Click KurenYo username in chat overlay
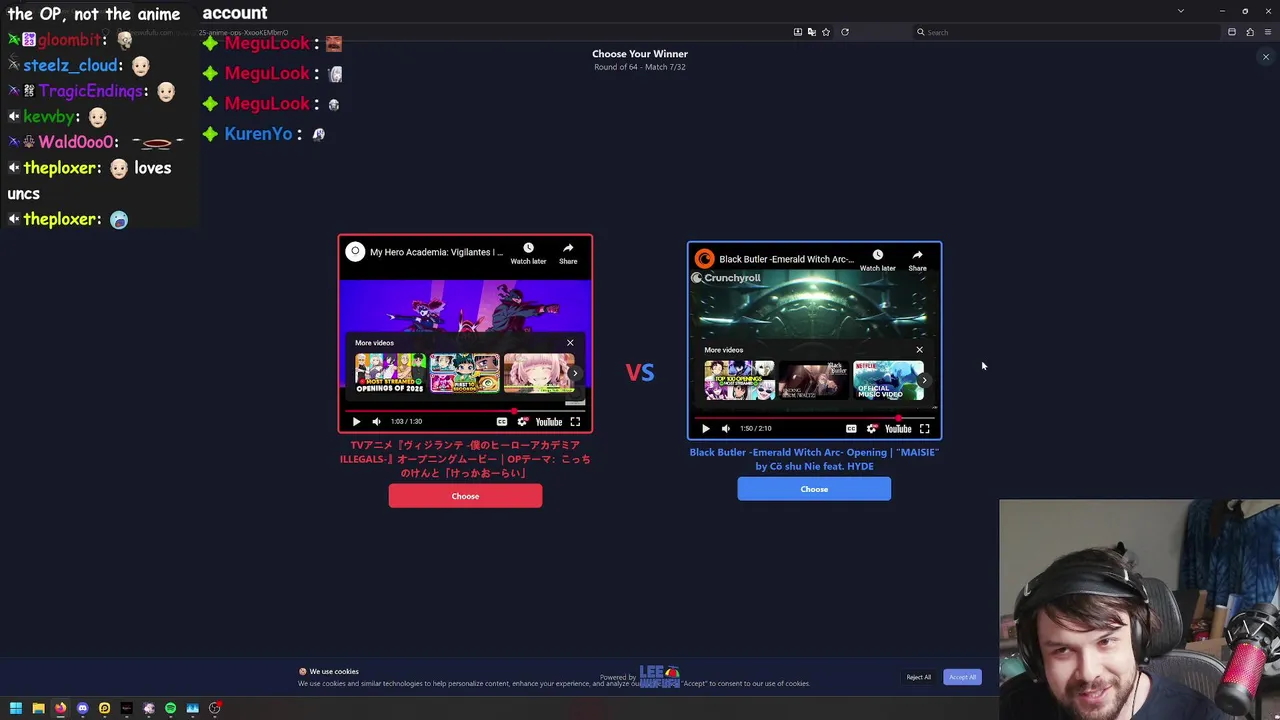 [x=258, y=134]
